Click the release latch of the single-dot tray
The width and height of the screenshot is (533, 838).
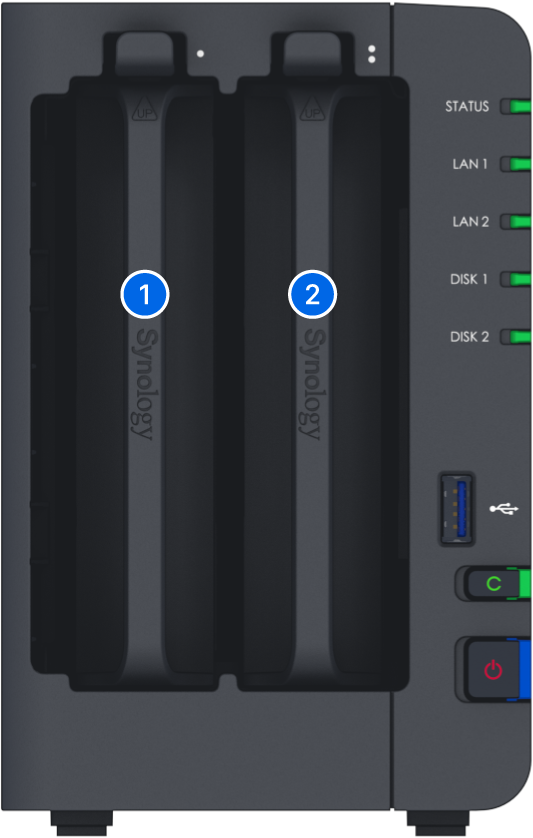[145, 54]
